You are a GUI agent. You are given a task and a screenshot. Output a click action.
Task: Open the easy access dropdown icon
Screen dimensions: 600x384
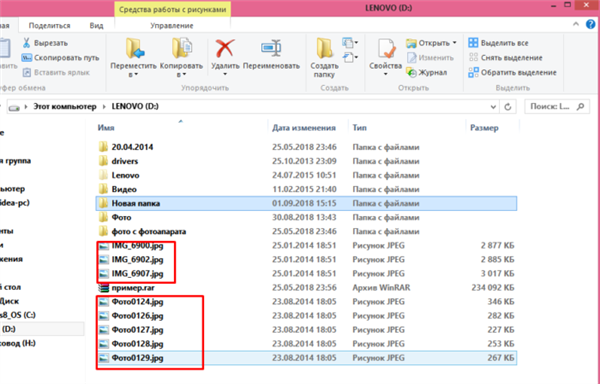point(351,58)
